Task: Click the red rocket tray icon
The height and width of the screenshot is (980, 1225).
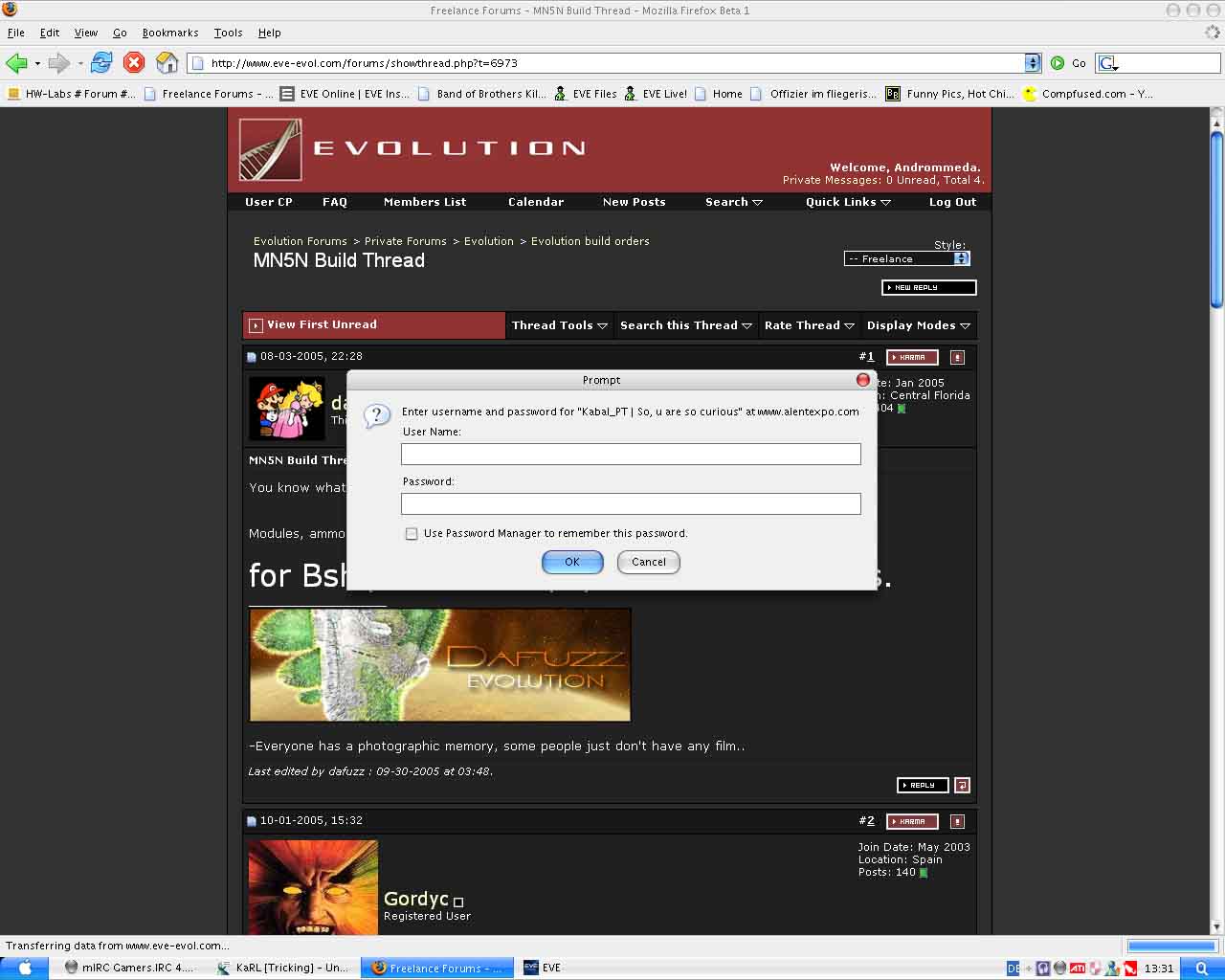Action: tap(1130, 968)
